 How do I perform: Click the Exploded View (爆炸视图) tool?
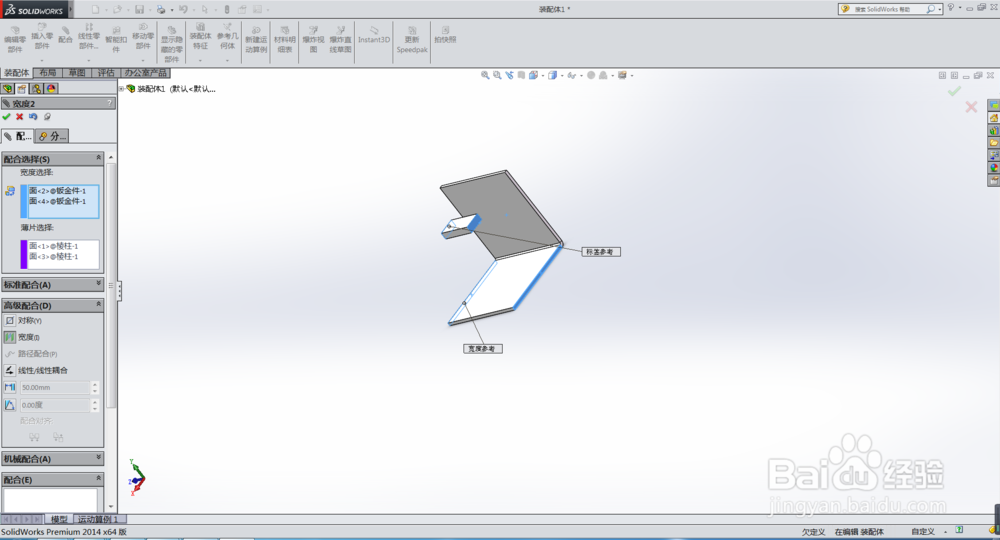click(x=313, y=40)
